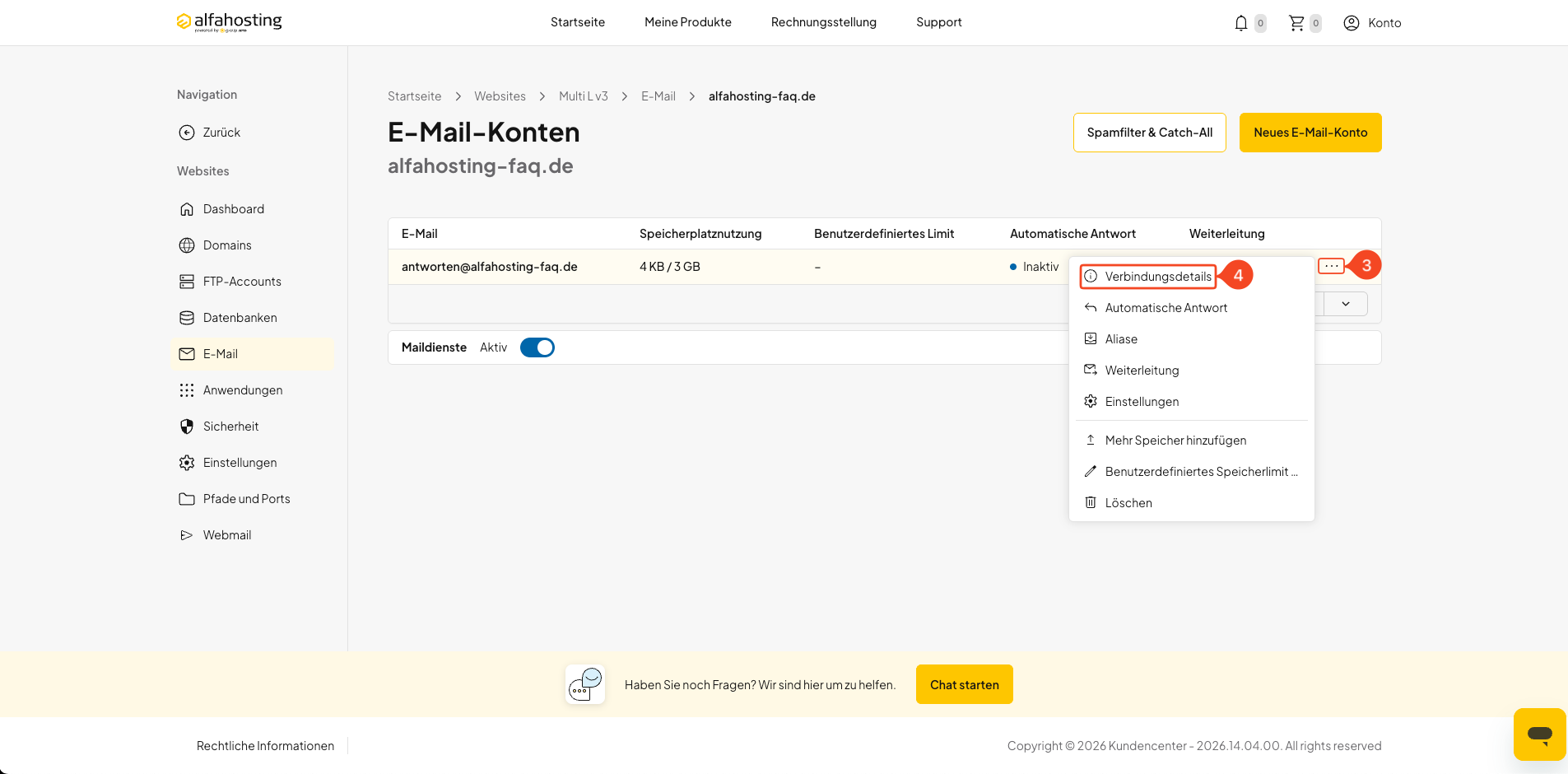Expand the chevron dropdown below the table

(1346, 304)
